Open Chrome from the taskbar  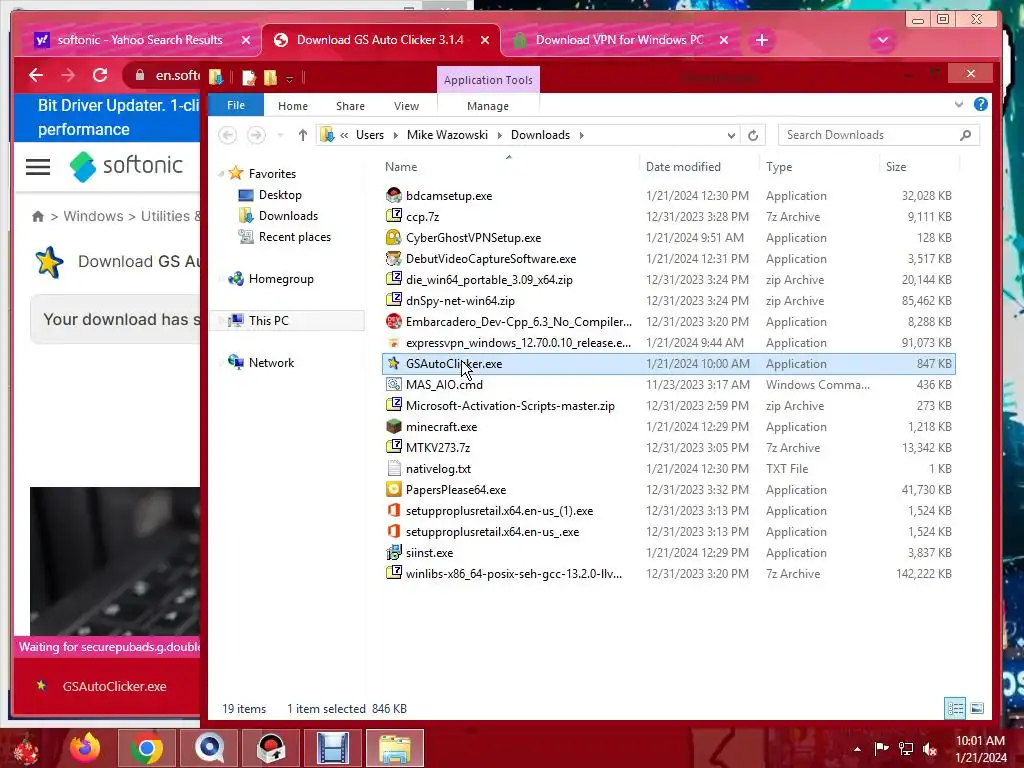(146, 748)
